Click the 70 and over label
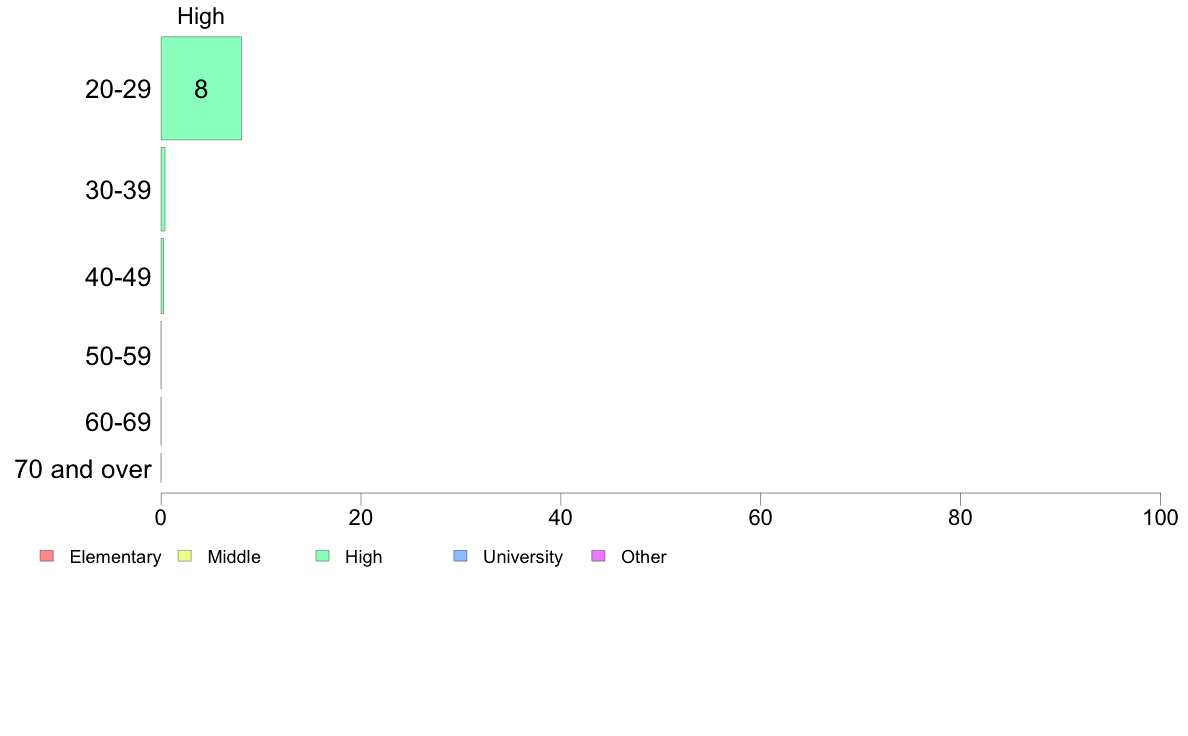This screenshot has height=736, width=1188. (x=83, y=469)
